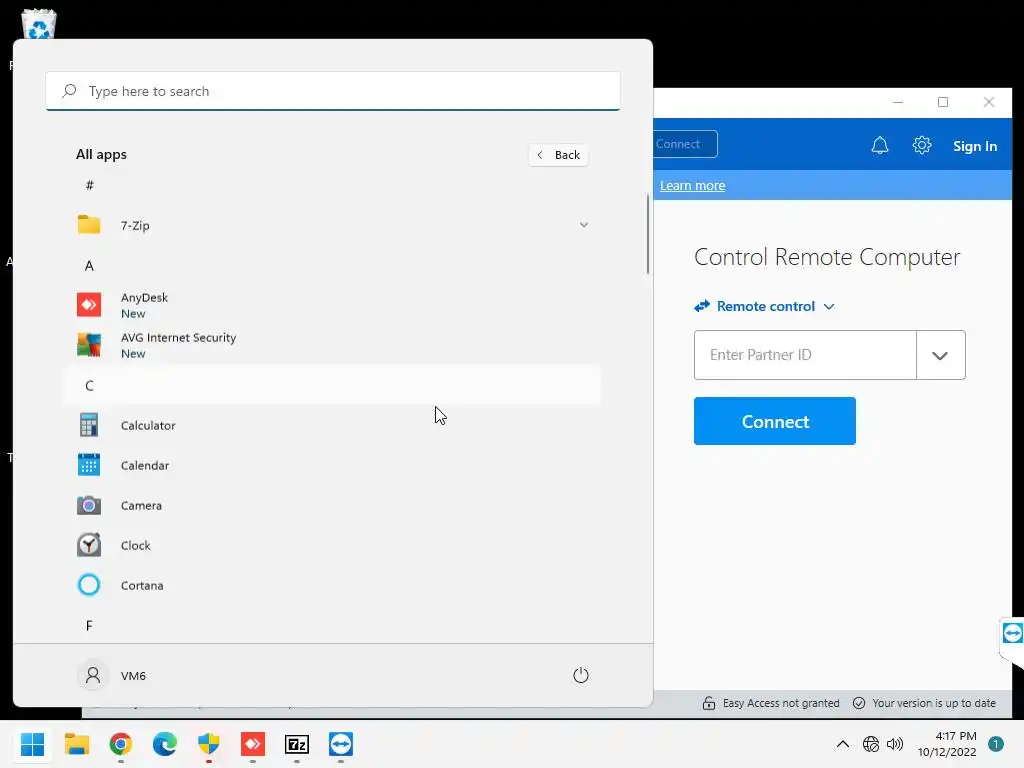Open the Remote control mode dropdown
Viewport: 1024px width, 768px height.
click(x=765, y=306)
